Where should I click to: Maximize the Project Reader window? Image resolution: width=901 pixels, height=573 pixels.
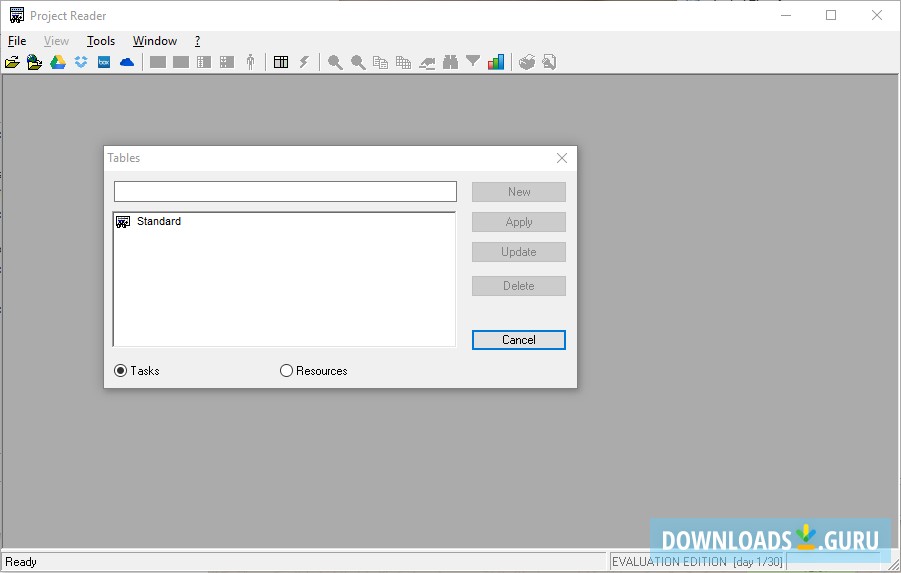pos(831,16)
